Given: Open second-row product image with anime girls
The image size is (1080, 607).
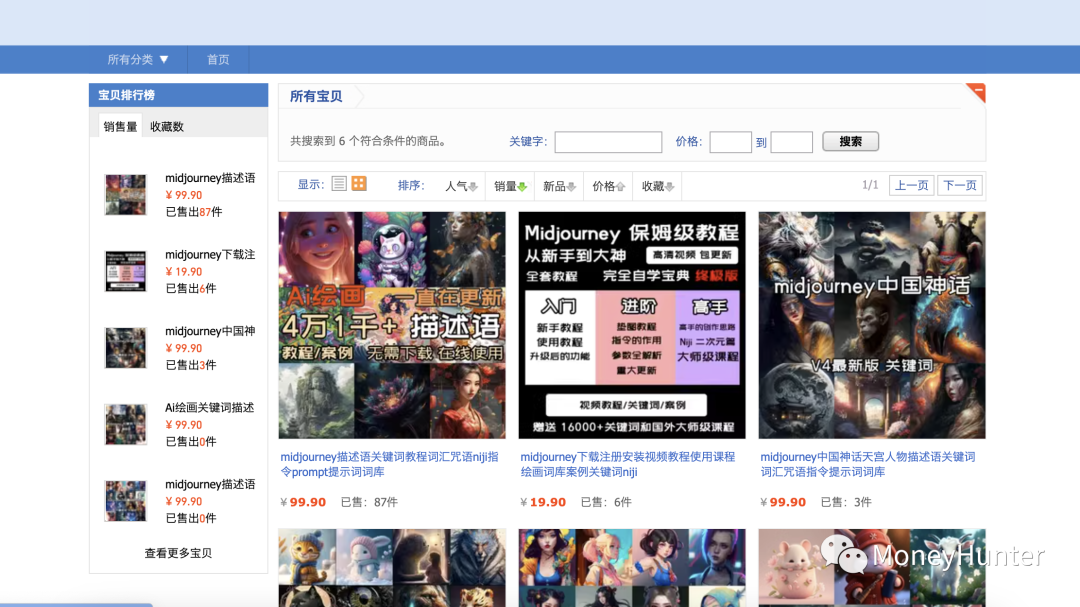Looking at the screenshot, I should (632, 568).
